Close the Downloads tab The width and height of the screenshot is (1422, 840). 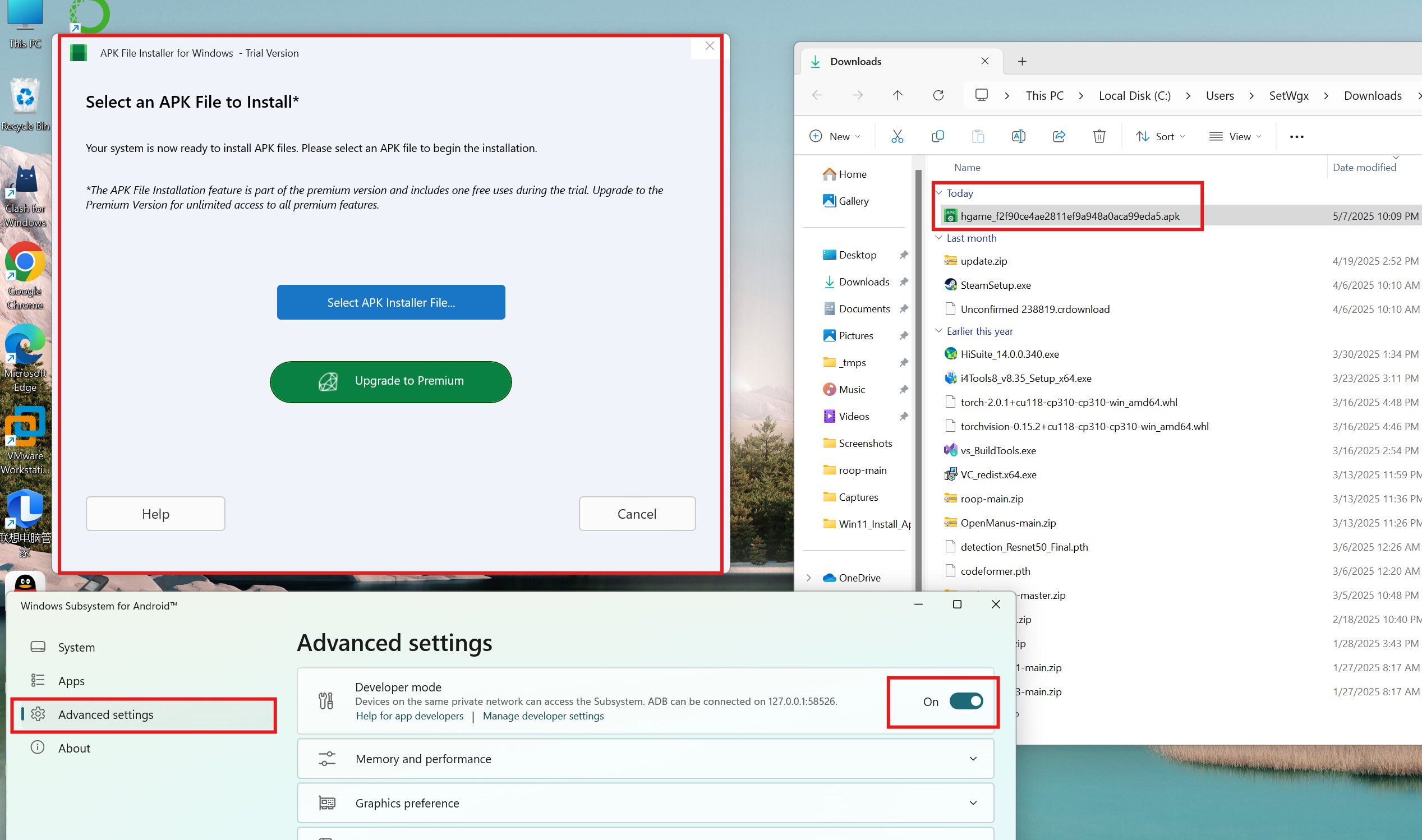984,61
